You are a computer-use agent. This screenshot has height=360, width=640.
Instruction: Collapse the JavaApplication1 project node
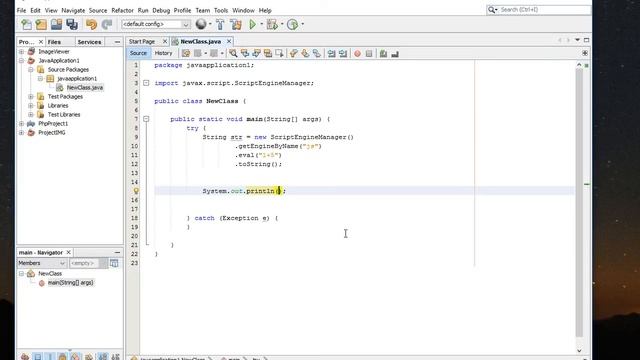pos(22,60)
